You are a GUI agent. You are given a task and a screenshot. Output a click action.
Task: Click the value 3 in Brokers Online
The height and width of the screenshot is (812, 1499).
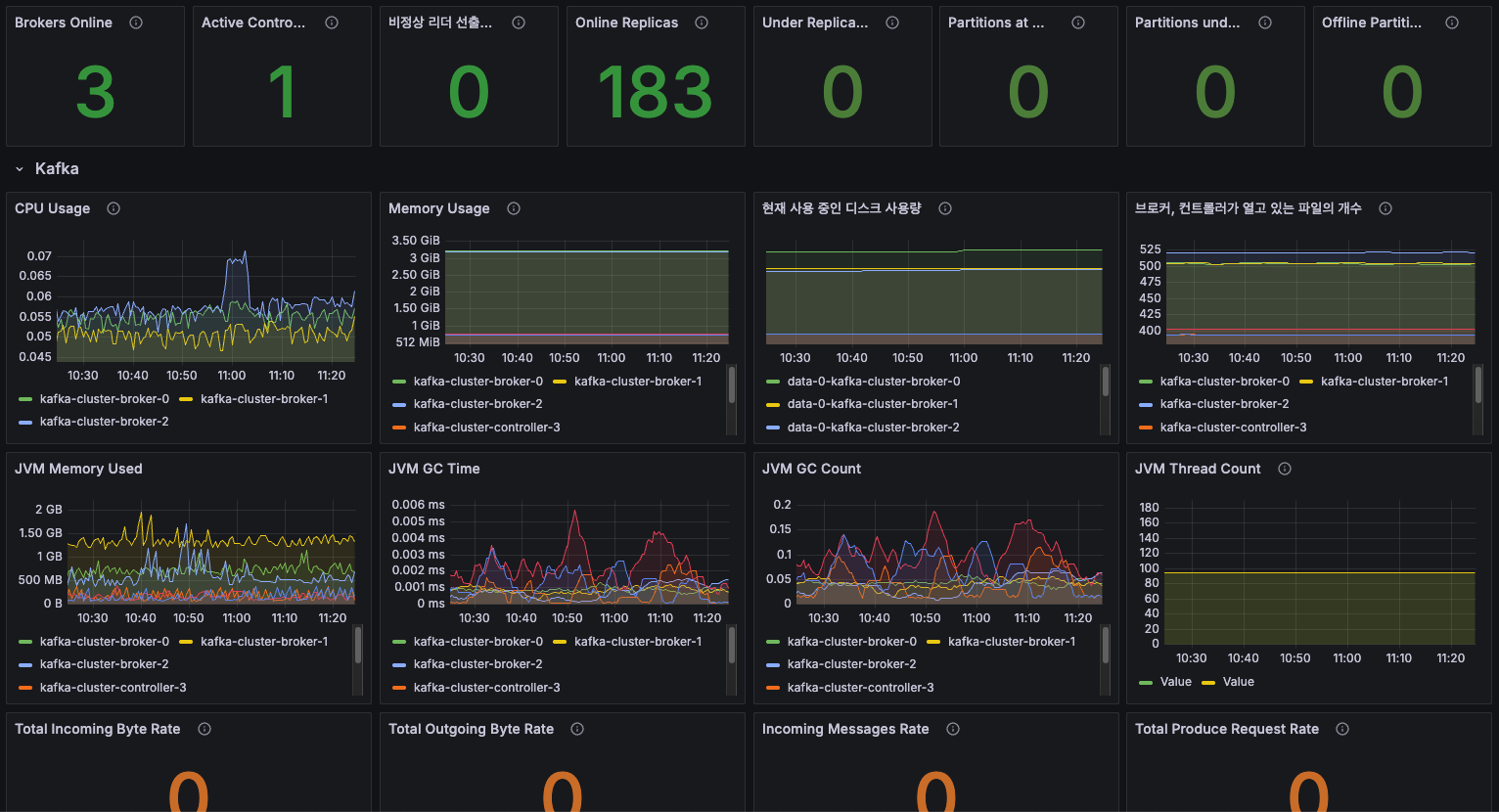click(95, 93)
